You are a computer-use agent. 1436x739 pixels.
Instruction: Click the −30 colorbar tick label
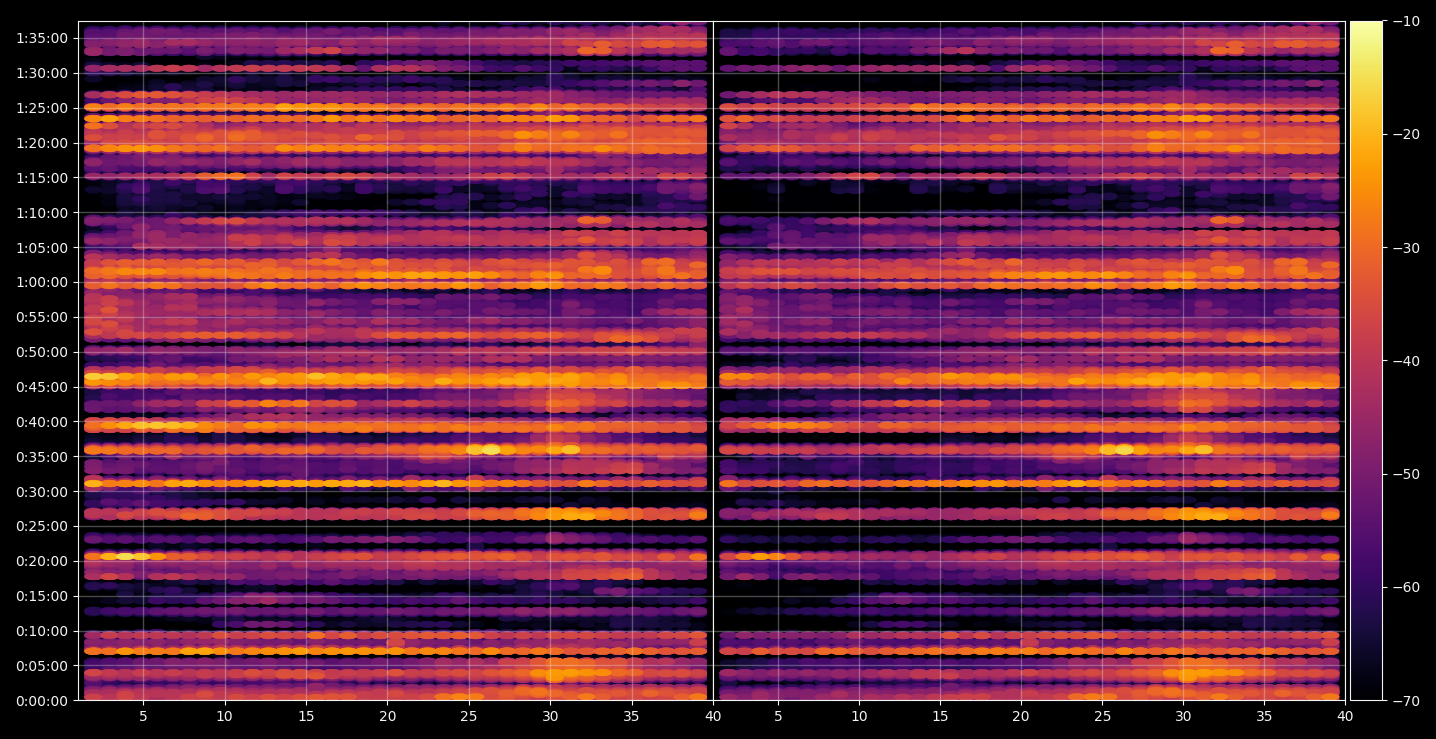point(1406,248)
